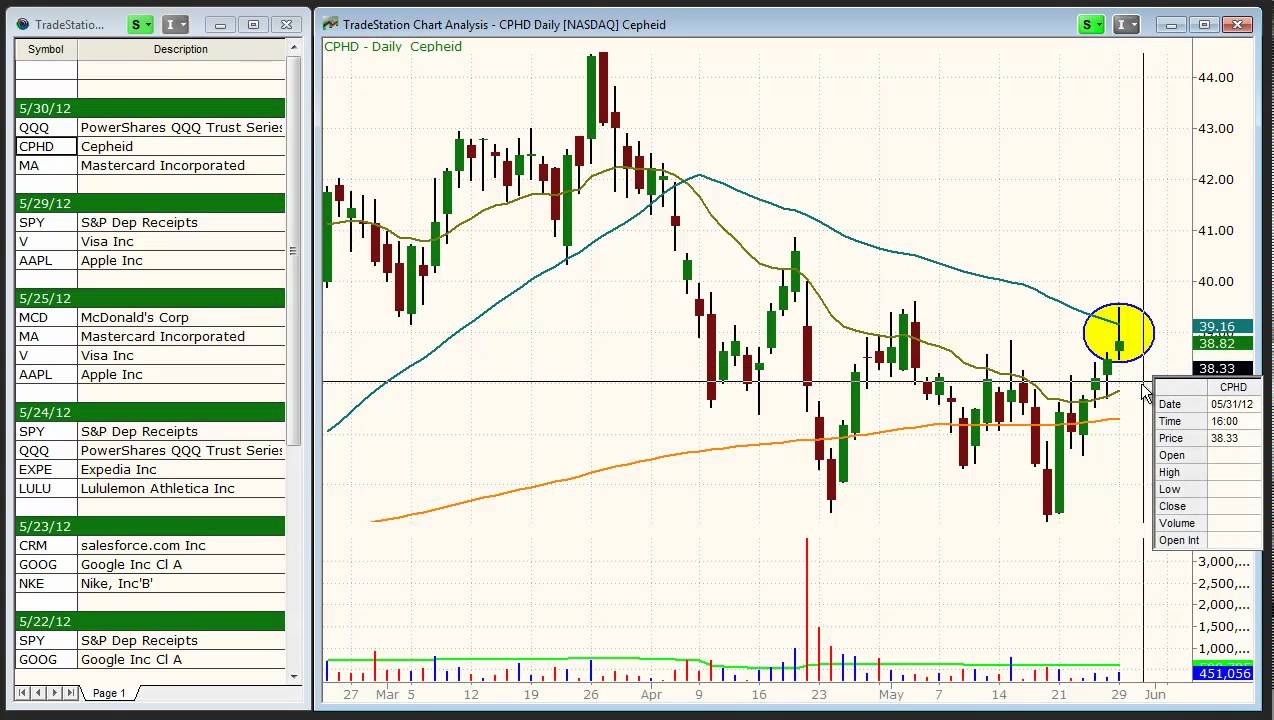Click the CPHD header of the data tip
Image resolution: width=1274 pixels, height=720 pixels.
click(1233, 387)
